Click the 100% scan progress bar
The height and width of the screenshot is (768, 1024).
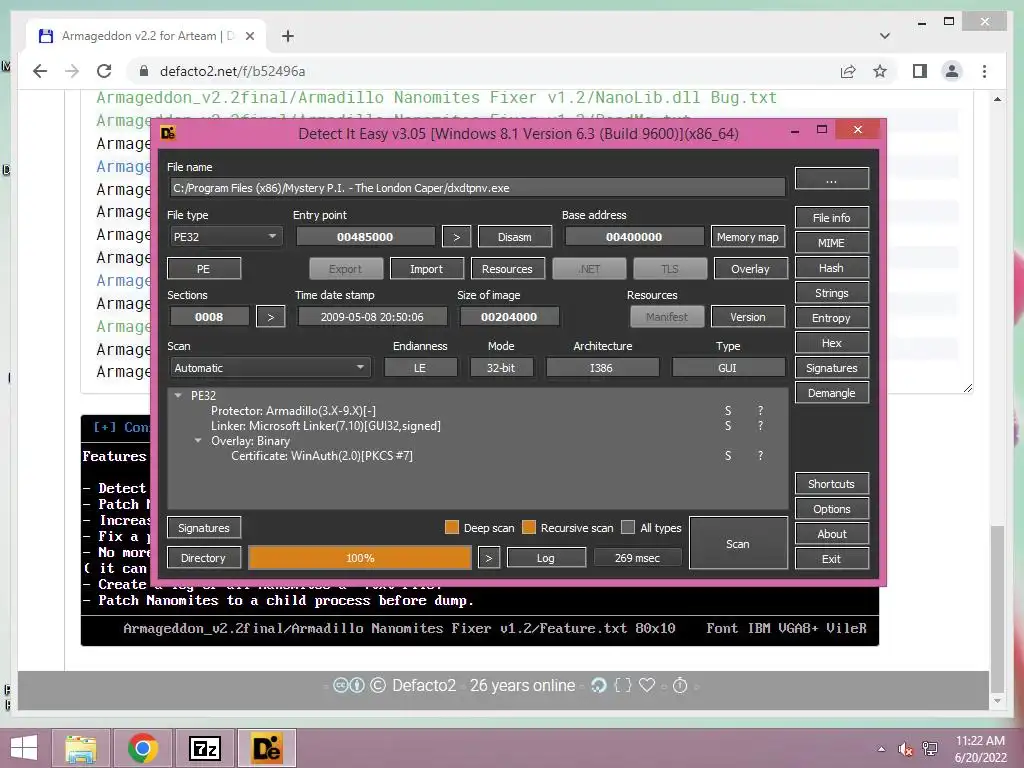tap(360, 558)
